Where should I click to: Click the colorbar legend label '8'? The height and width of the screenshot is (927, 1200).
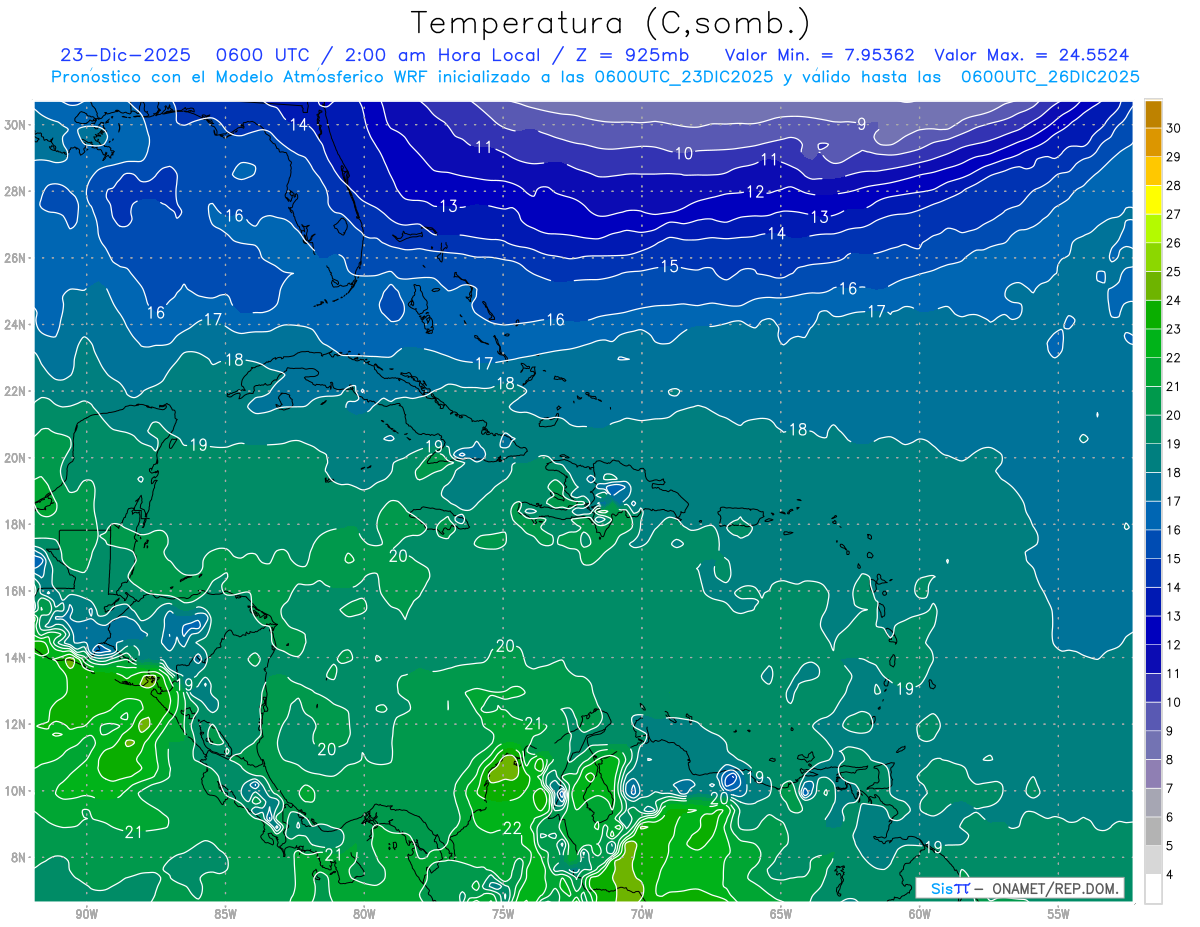coord(1170,760)
